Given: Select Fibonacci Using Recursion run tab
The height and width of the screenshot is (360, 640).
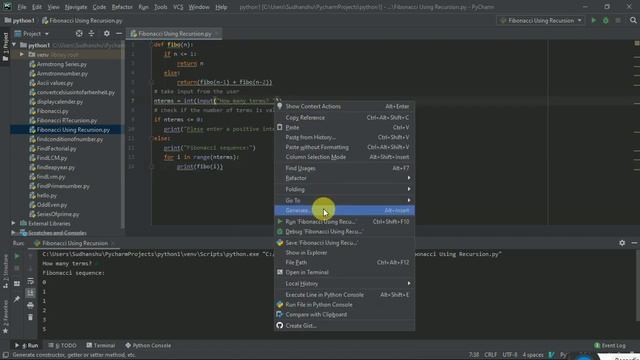Looking at the screenshot, I should (x=75, y=243).
